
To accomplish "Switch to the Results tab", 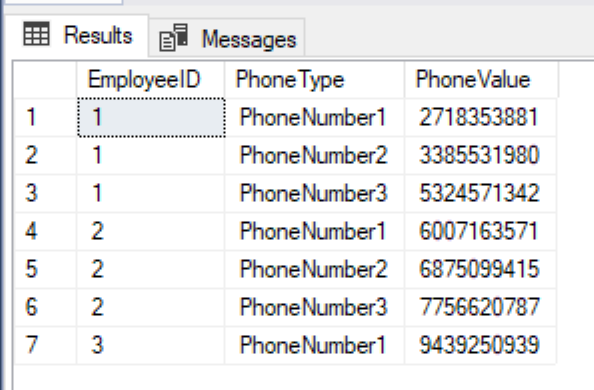I will [x=77, y=36].
